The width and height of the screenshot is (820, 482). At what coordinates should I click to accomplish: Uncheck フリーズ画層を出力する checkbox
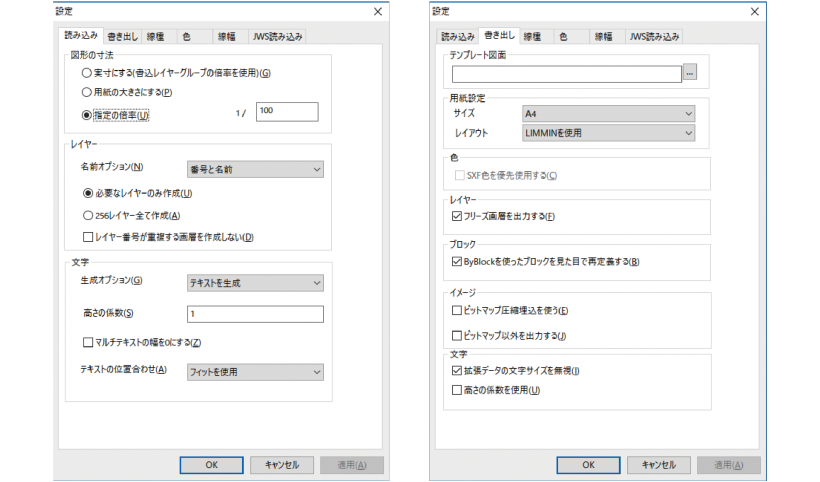click(x=457, y=216)
